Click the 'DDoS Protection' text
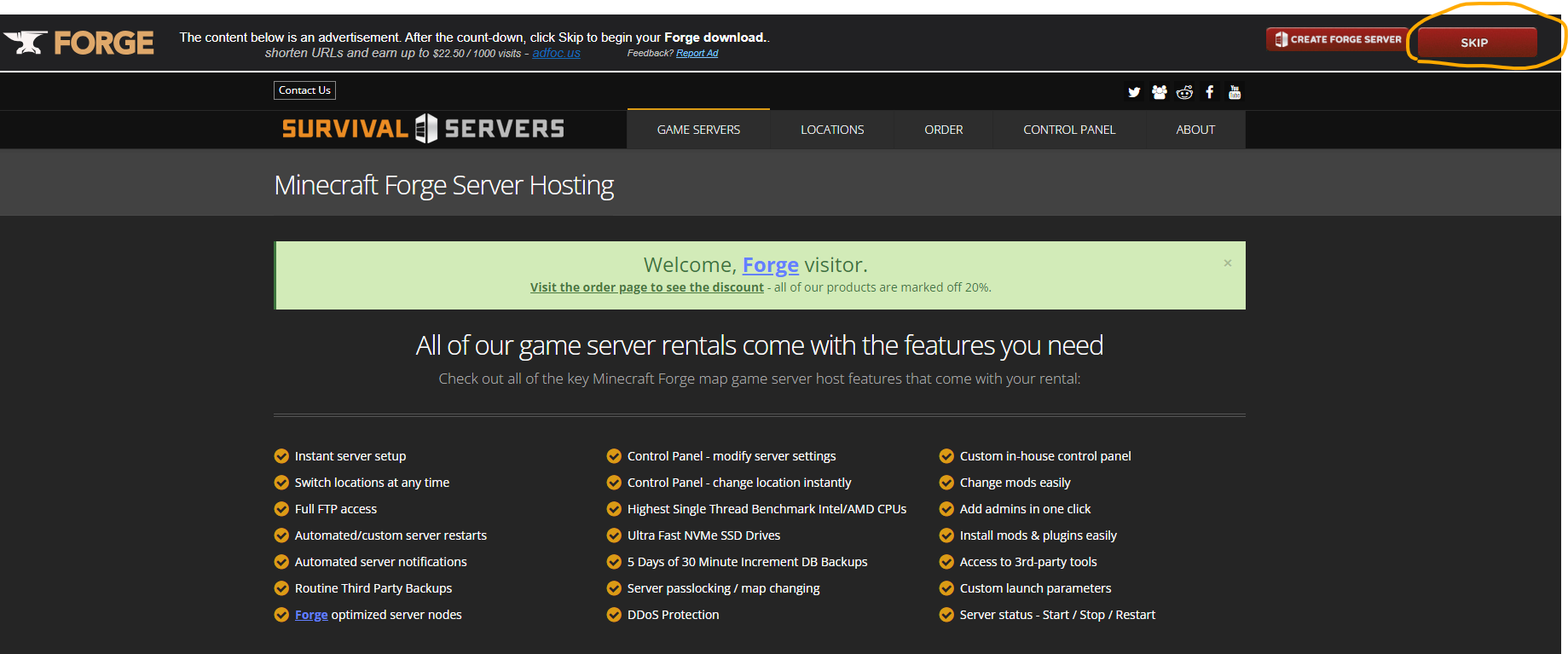 [674, 615]
